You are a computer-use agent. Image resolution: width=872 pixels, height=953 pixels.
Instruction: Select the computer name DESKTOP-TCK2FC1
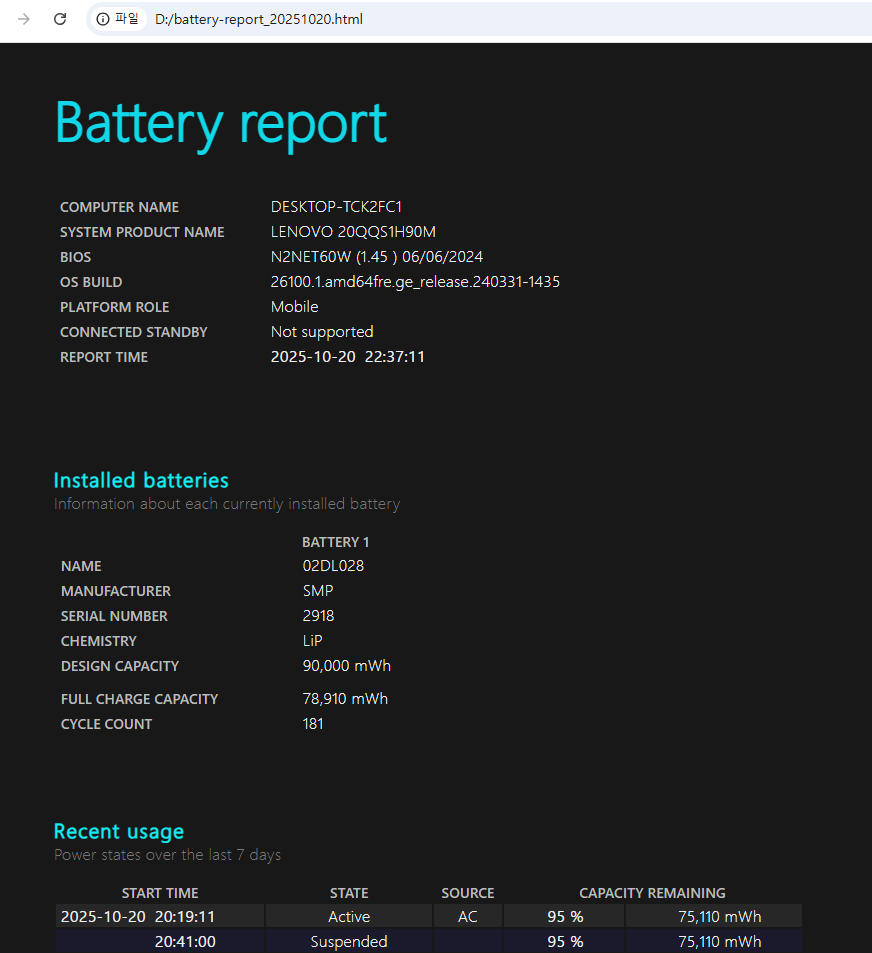[336, 207]
